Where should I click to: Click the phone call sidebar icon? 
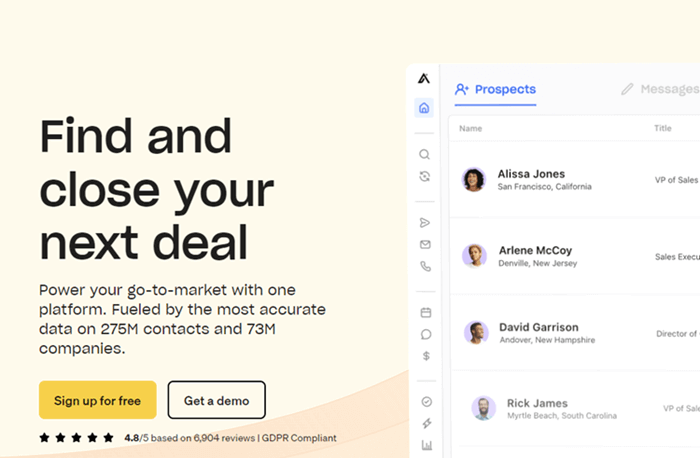pyautogui.click(x=425, y=267)
